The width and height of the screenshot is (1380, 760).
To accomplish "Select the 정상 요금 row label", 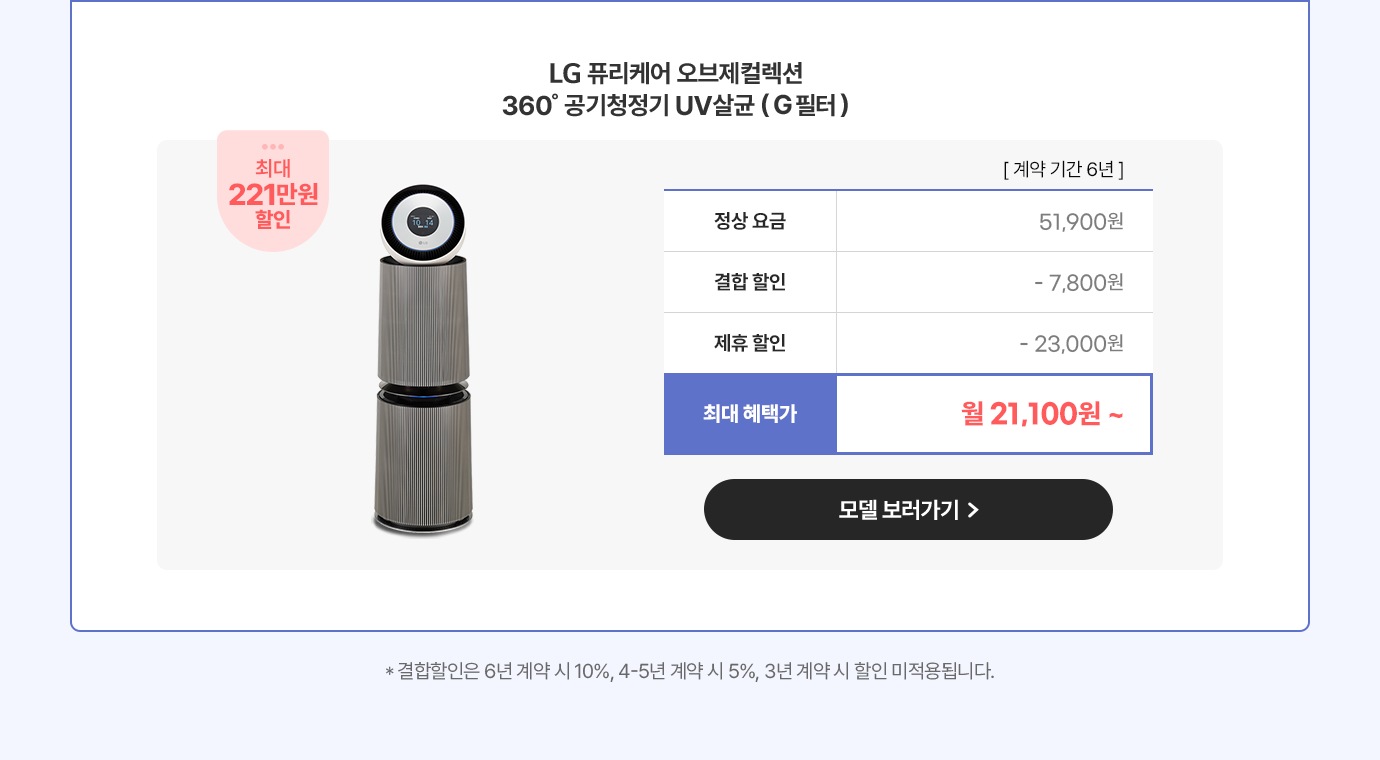I will [750, 221].
